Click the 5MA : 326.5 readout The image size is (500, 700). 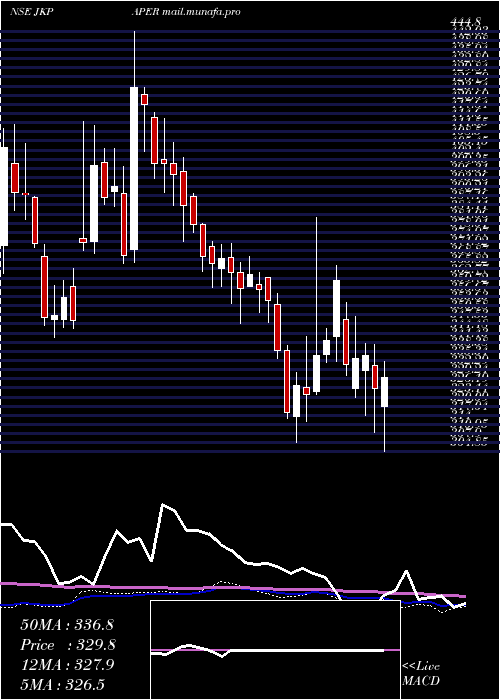(62, 685)
